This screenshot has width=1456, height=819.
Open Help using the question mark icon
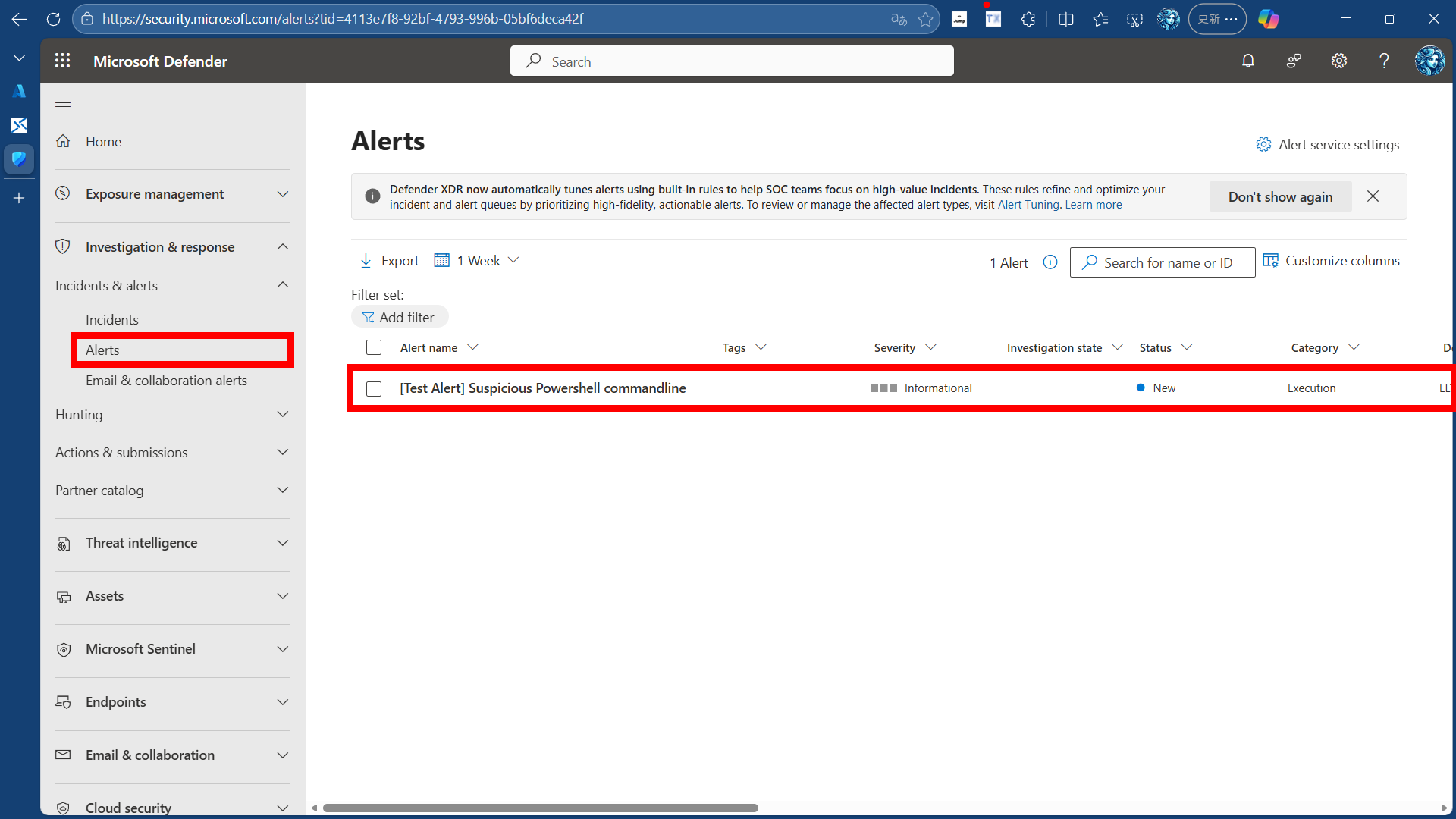click(1384, 61)
